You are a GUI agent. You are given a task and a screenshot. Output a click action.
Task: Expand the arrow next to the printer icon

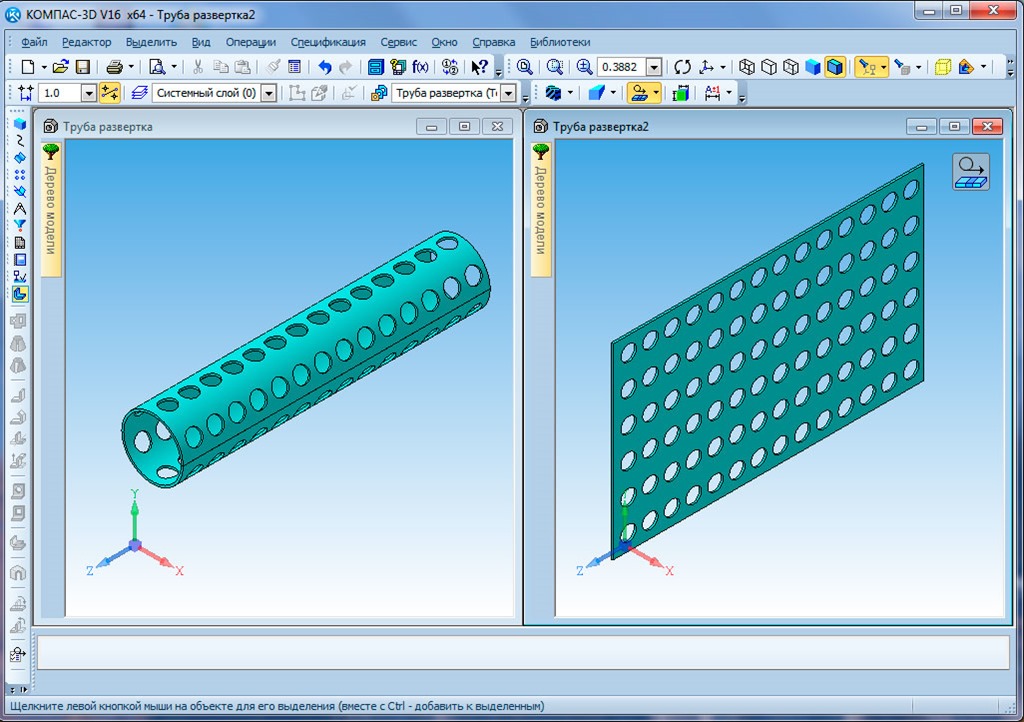(131, 67)
